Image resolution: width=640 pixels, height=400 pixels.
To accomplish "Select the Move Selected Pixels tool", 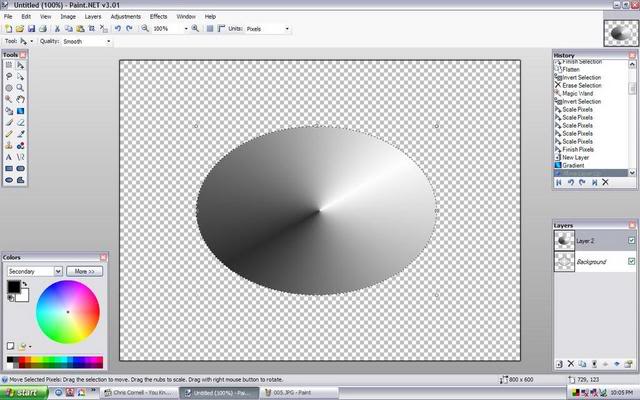I will pos(20,65).
